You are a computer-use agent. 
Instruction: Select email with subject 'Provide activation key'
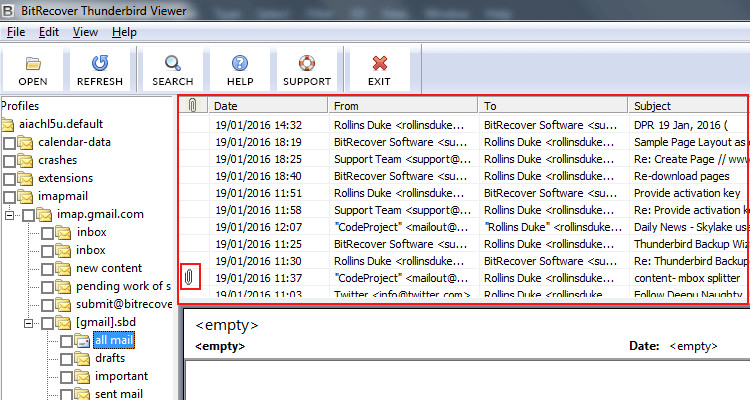tap(463, 193)
